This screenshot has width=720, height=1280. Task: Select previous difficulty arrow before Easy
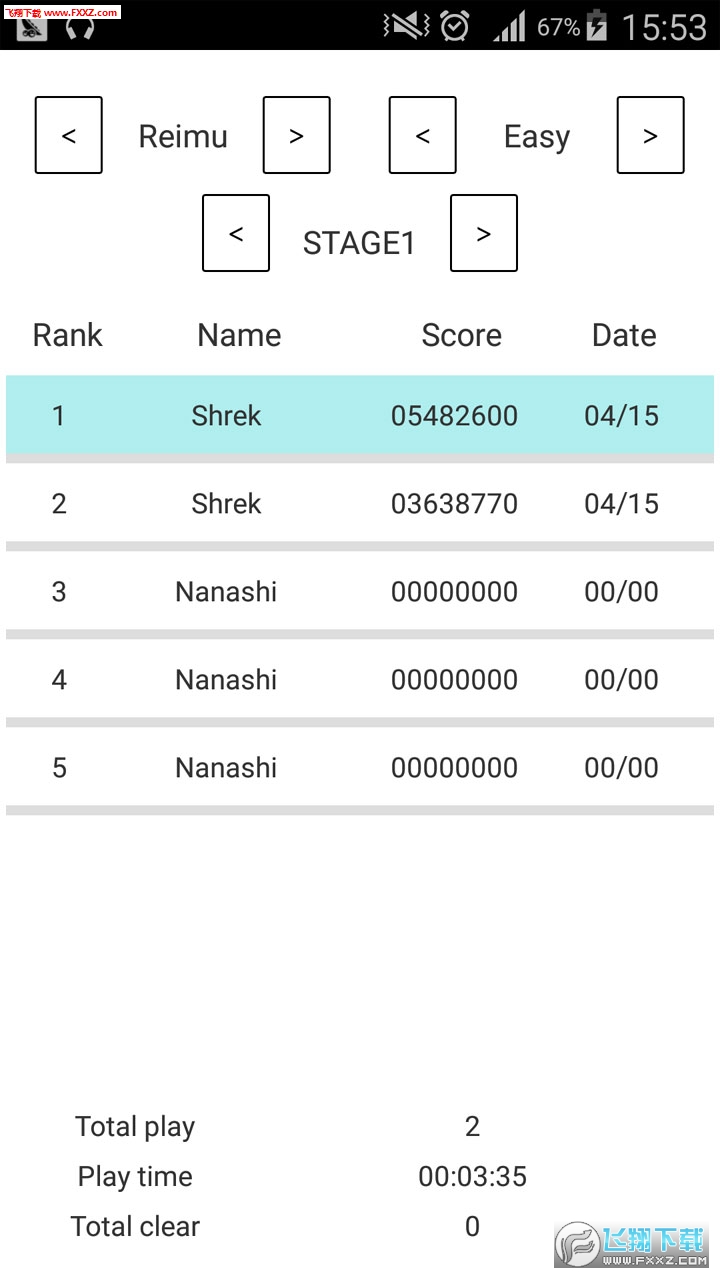(x=423, y=135)
